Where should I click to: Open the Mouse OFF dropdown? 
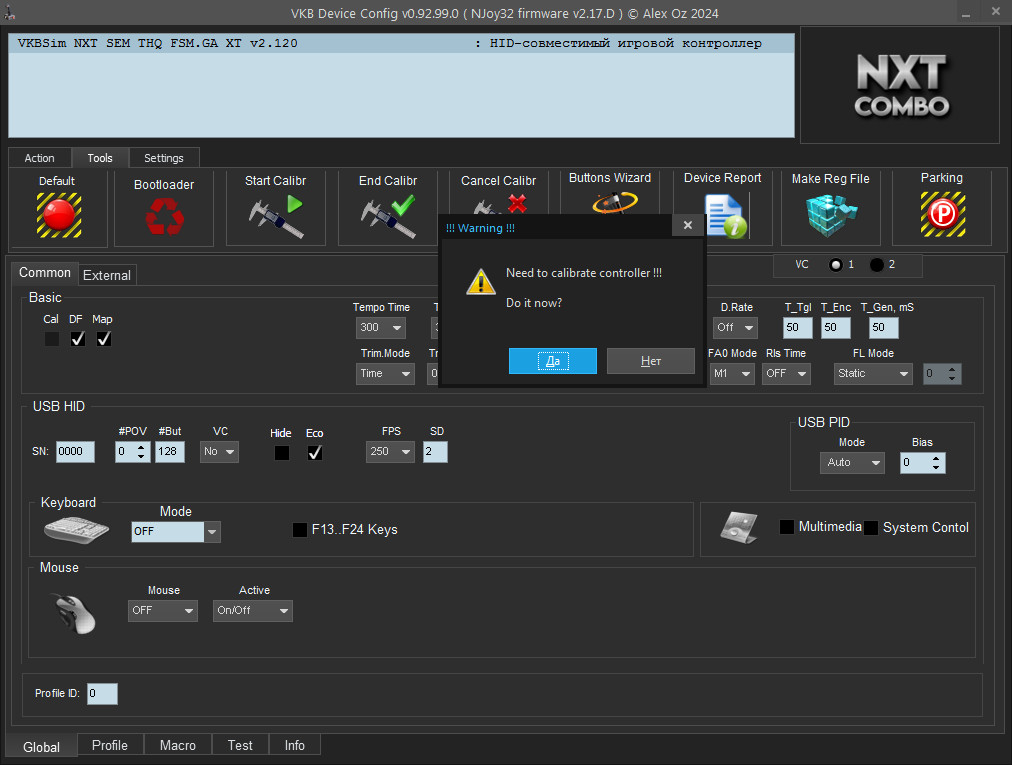(x=163, y=610)
